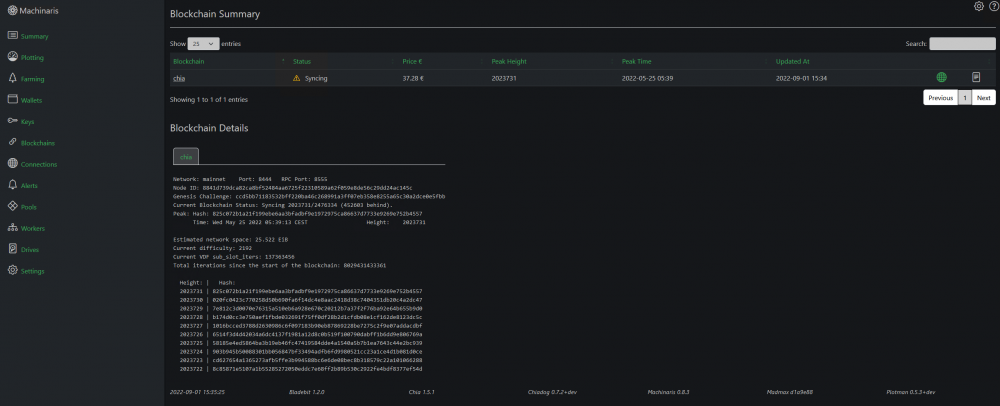Open the entries-per-page dropdown showing 25
The width and height of the screenshot is (1000, 406).
click(203, 44)
